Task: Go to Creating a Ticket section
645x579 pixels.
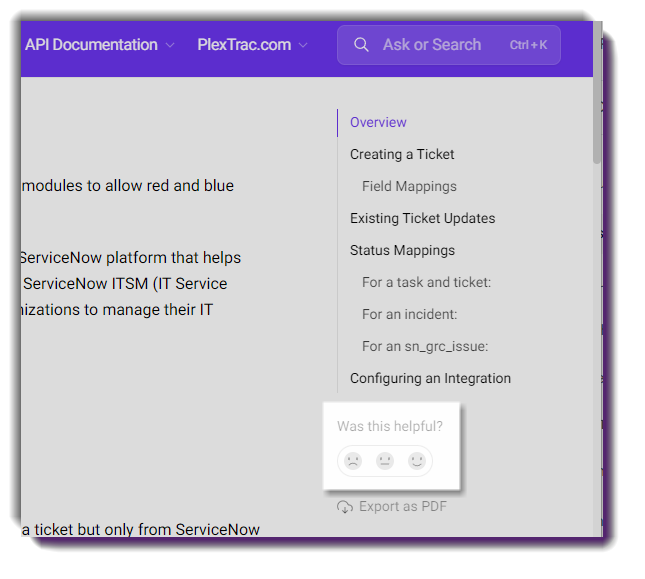Action: coord(402,154)
